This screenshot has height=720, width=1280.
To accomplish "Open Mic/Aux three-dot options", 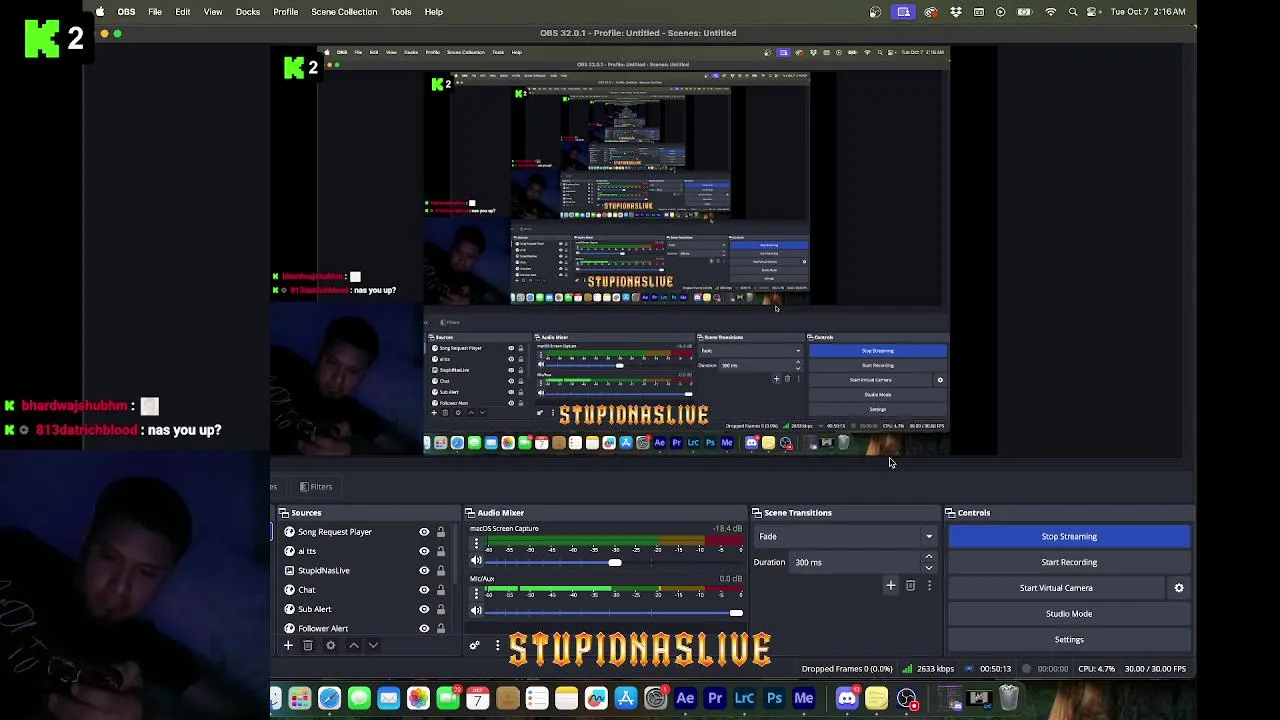I will coord(476,594).
